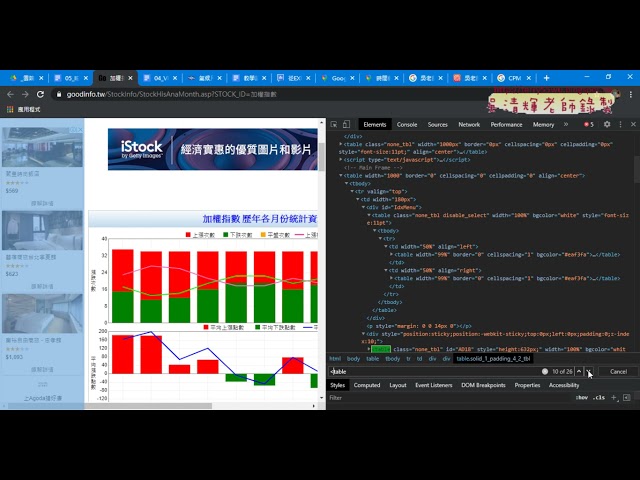Close the CPM tab

[x=529, y=78]
